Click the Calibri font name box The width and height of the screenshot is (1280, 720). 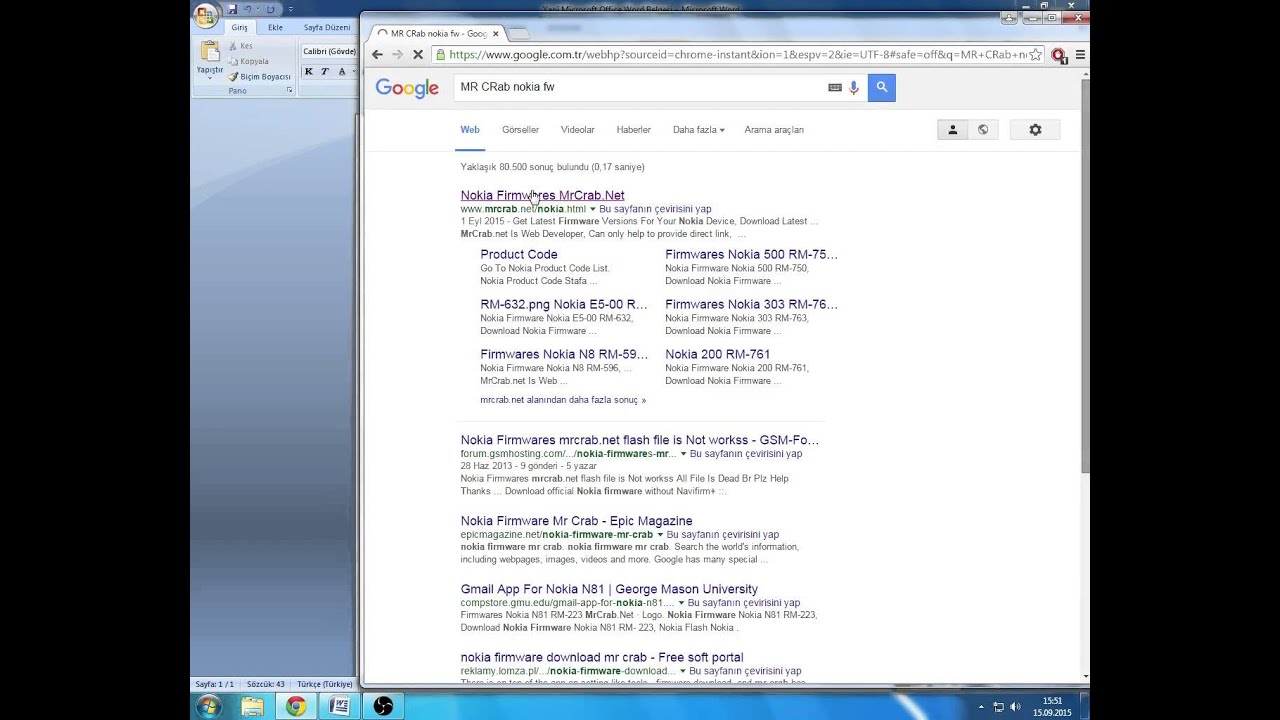329,51
